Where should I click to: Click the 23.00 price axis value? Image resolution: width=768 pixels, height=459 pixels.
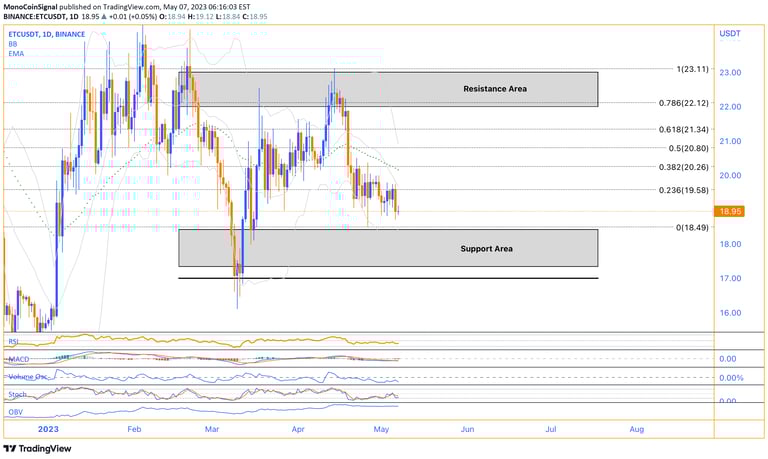[730, 72]
